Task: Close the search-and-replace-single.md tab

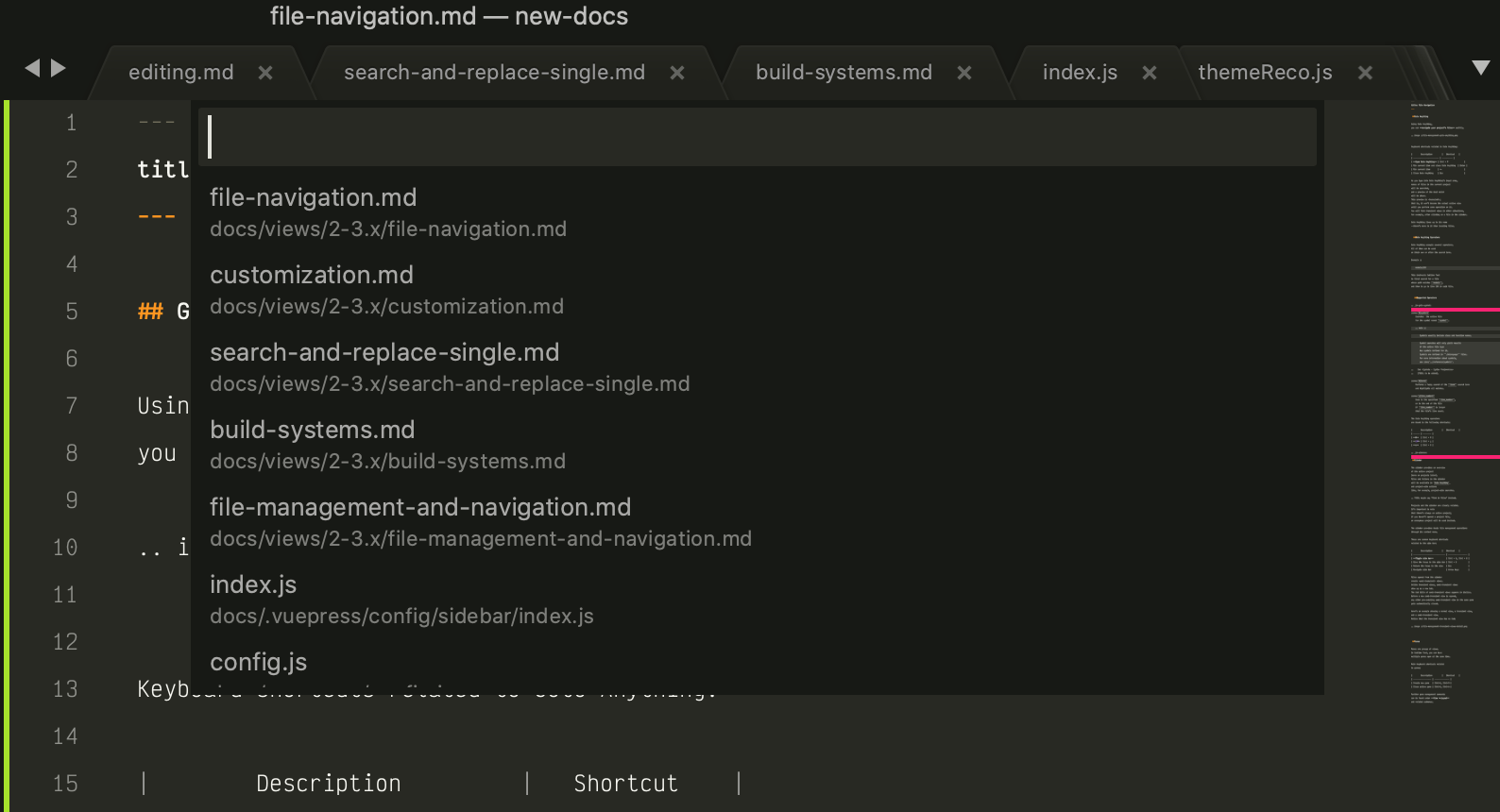Action: [677, 73]
